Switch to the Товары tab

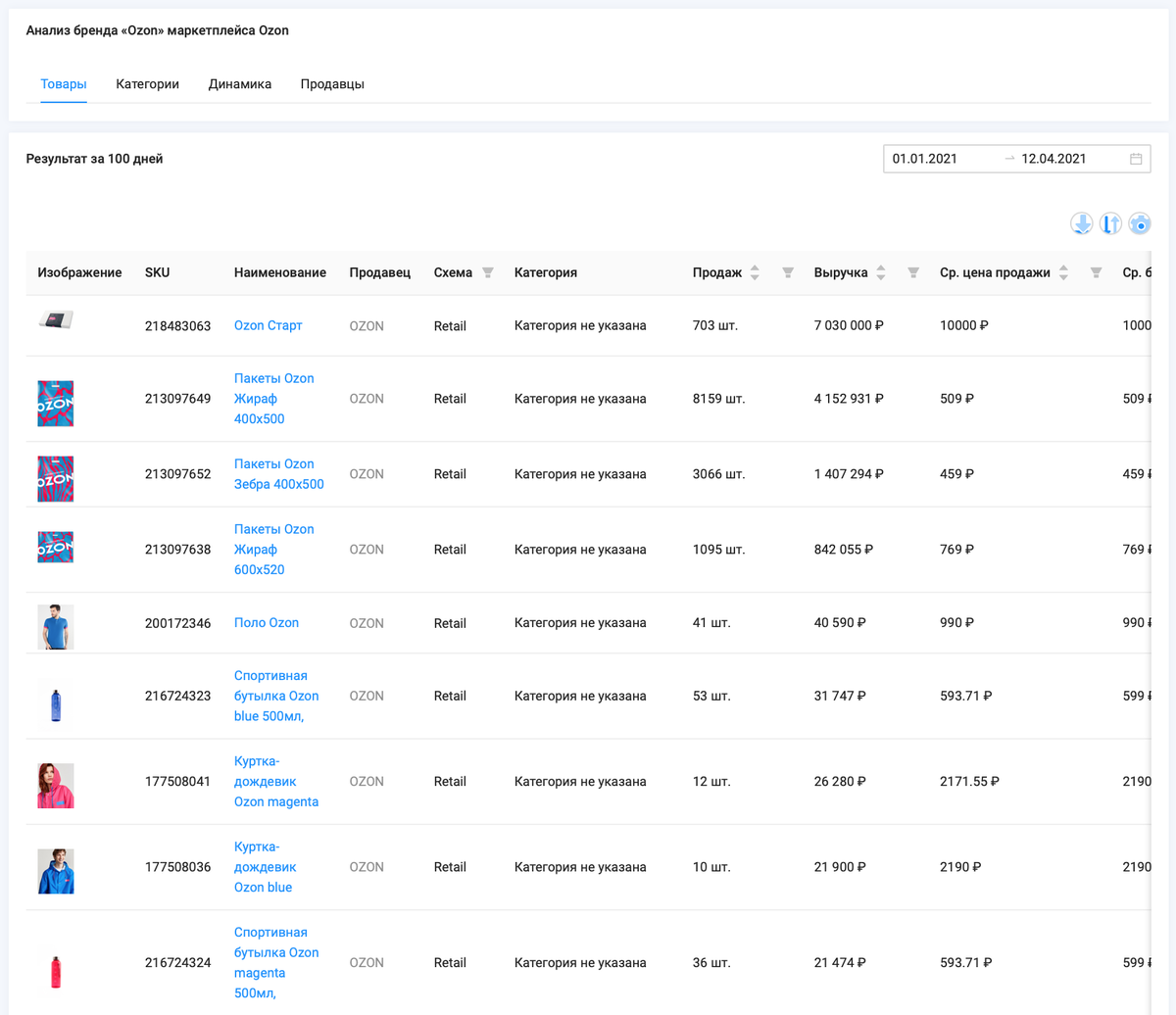pos(64,84)
